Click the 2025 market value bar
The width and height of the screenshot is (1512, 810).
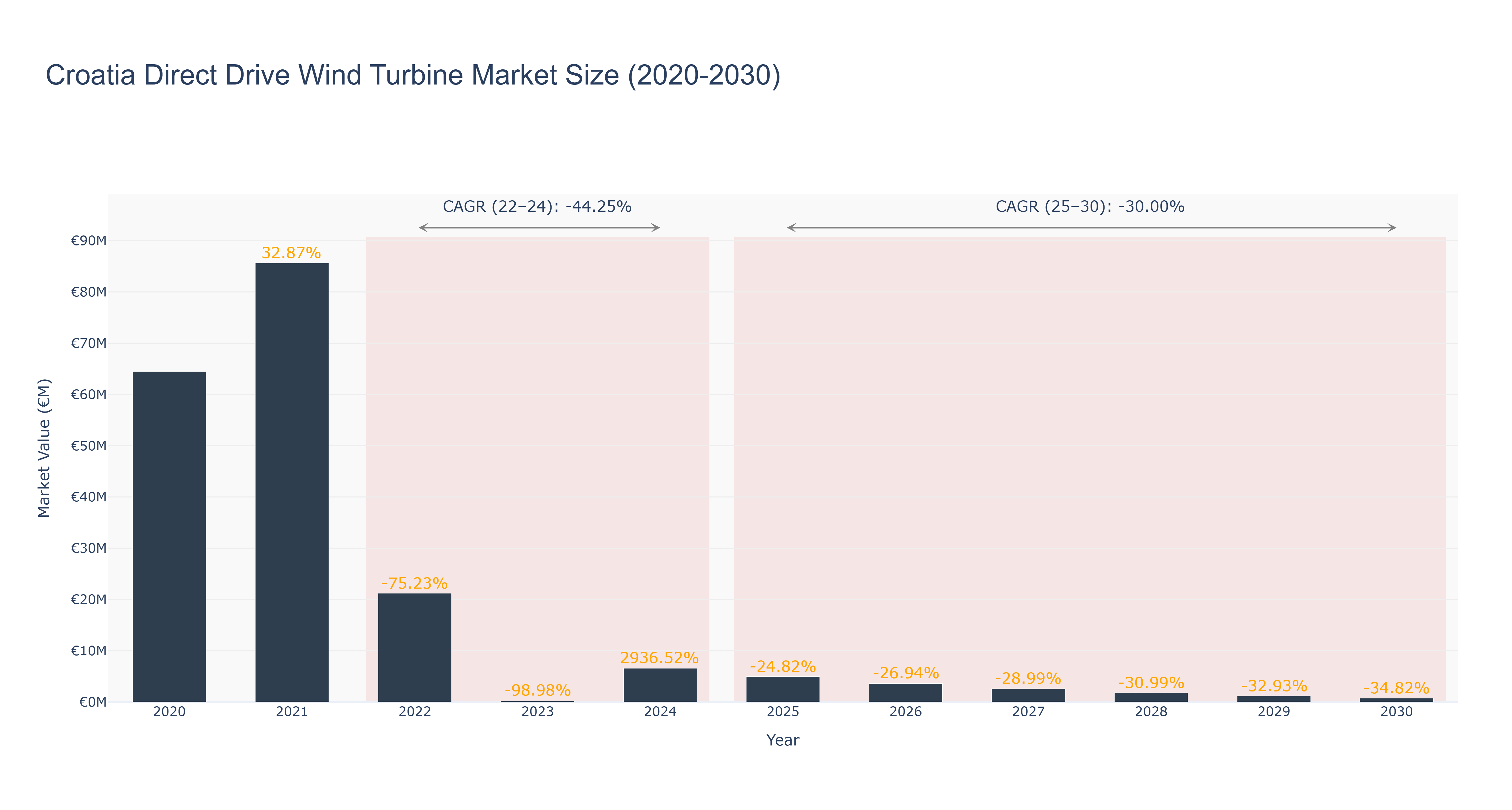782,689
